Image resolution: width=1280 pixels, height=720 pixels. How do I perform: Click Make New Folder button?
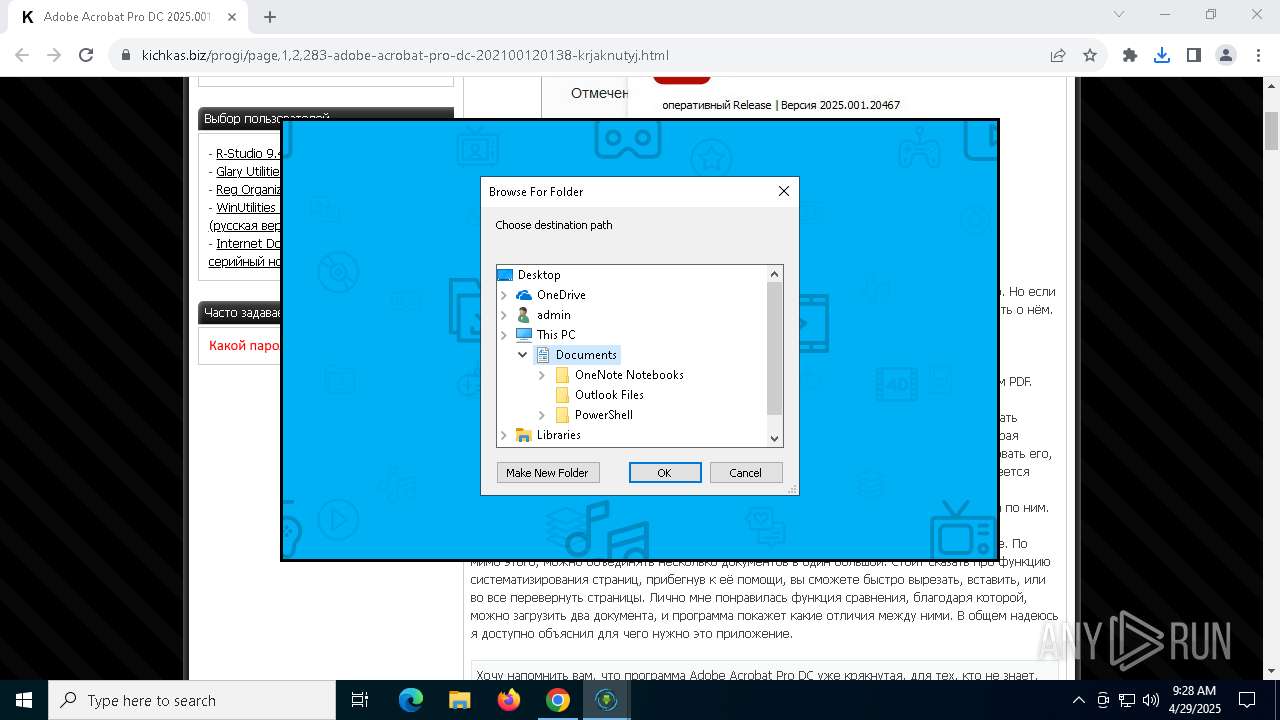[x=547, y=473]
